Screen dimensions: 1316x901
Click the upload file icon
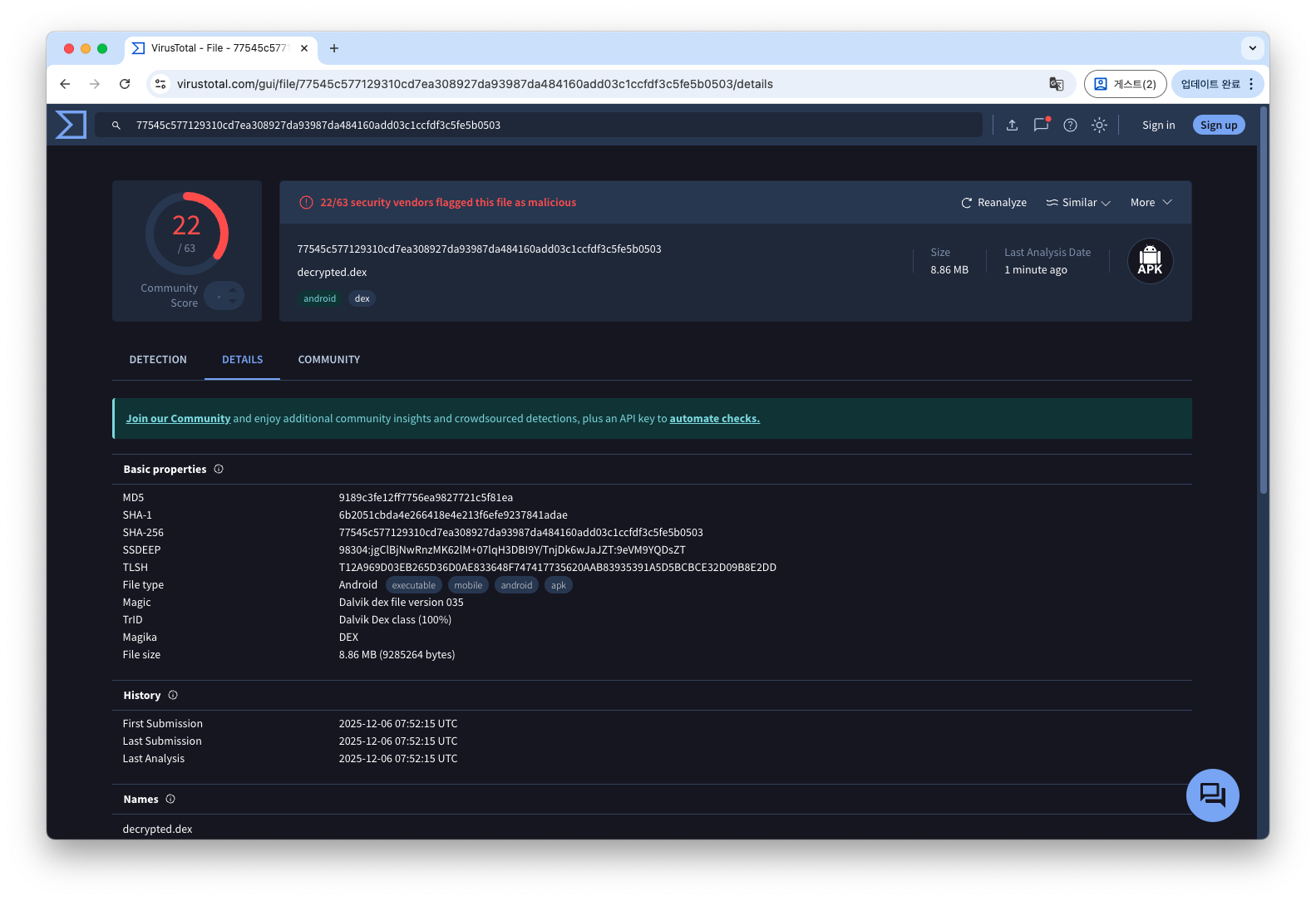pos(1012,126)
